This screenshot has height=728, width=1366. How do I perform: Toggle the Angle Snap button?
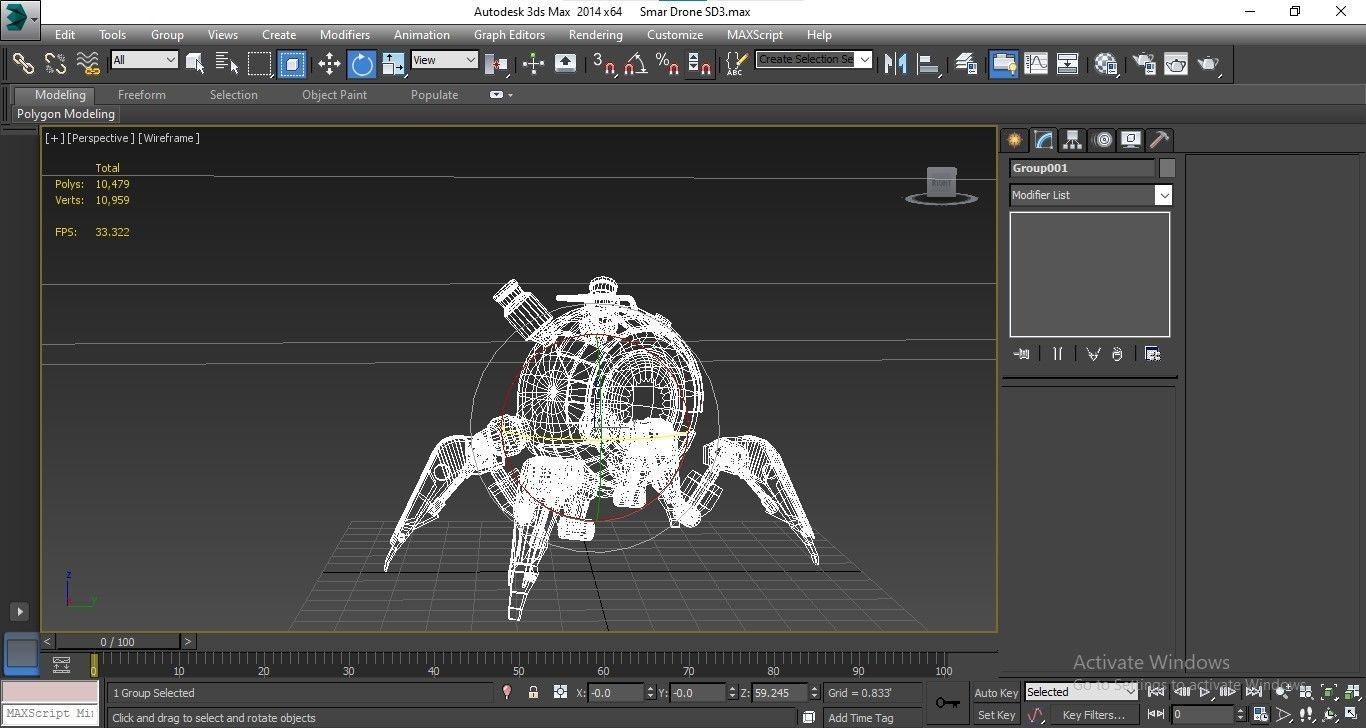coord(635,63)
